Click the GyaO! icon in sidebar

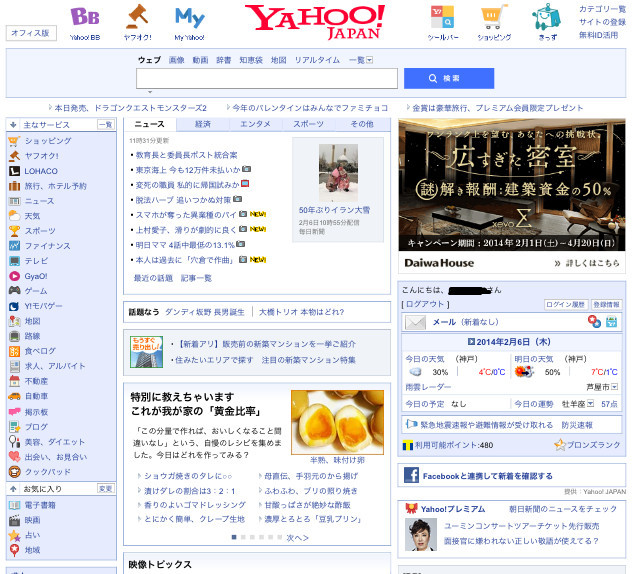[14, 275]
